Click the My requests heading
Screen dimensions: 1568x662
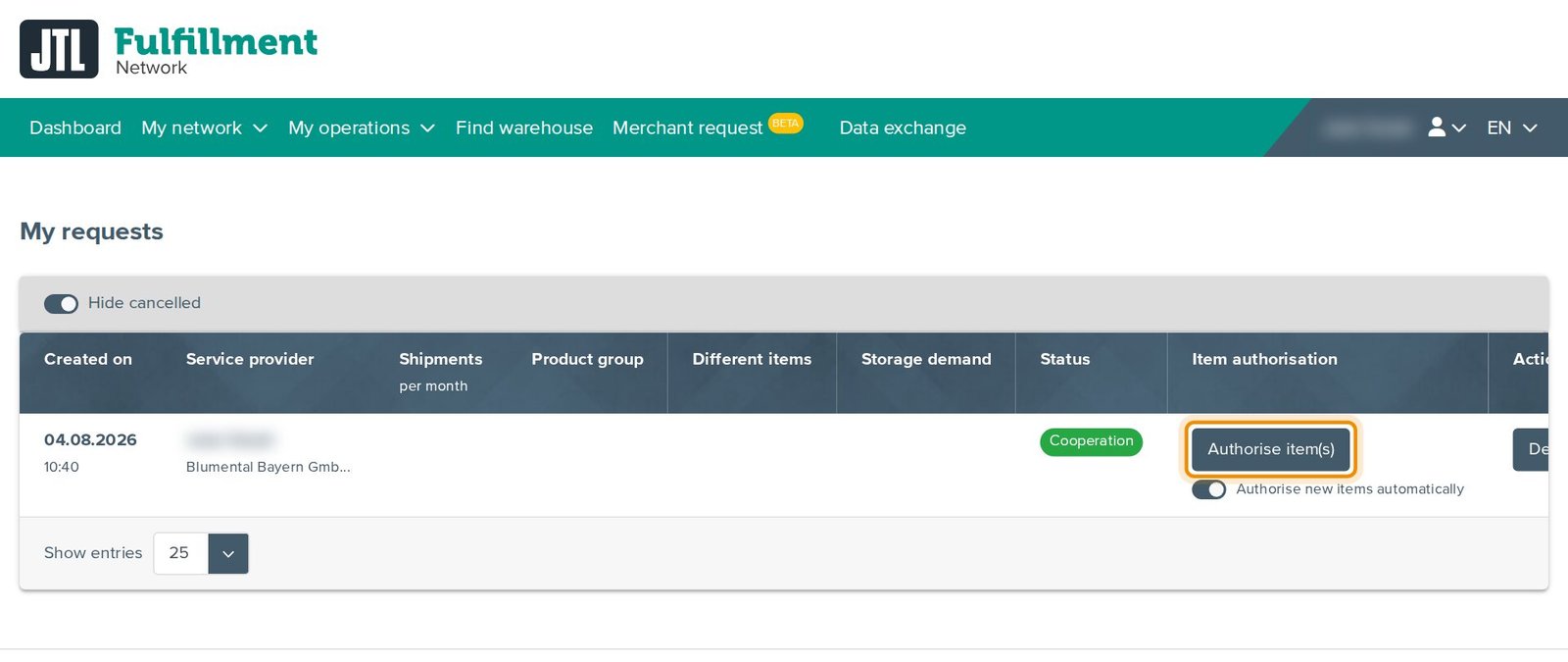pos(91,231)
